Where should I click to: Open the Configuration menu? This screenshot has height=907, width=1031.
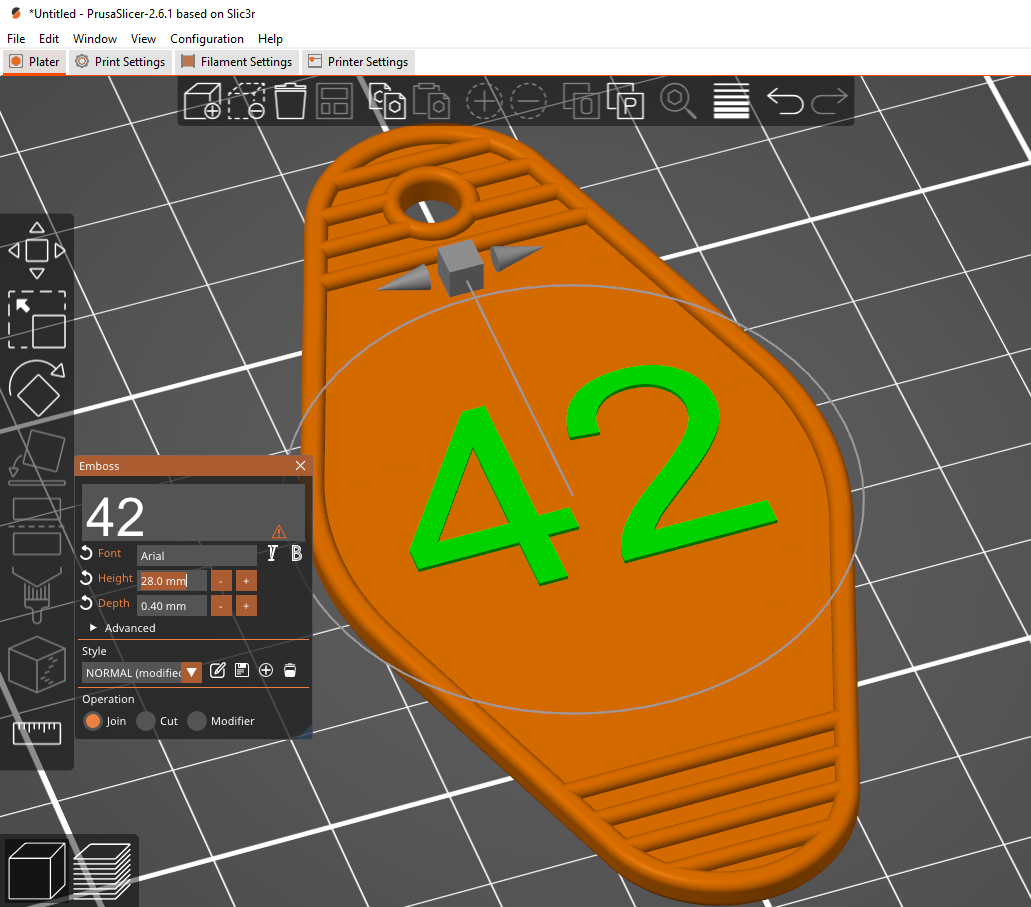pyautogui.click(x=206, y=39)
